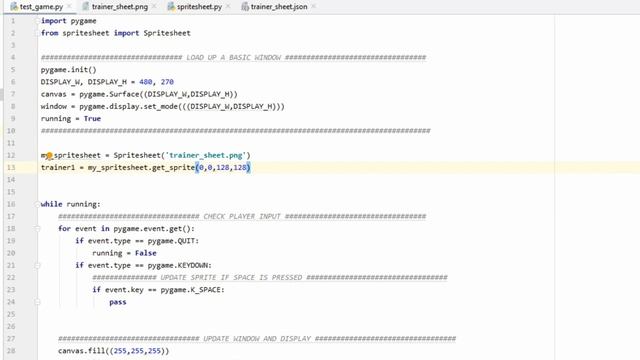Open the trainer_sheet.png tab
Image resolution: width=640 pixels, height=360 pixels.
tap(120, 7)
